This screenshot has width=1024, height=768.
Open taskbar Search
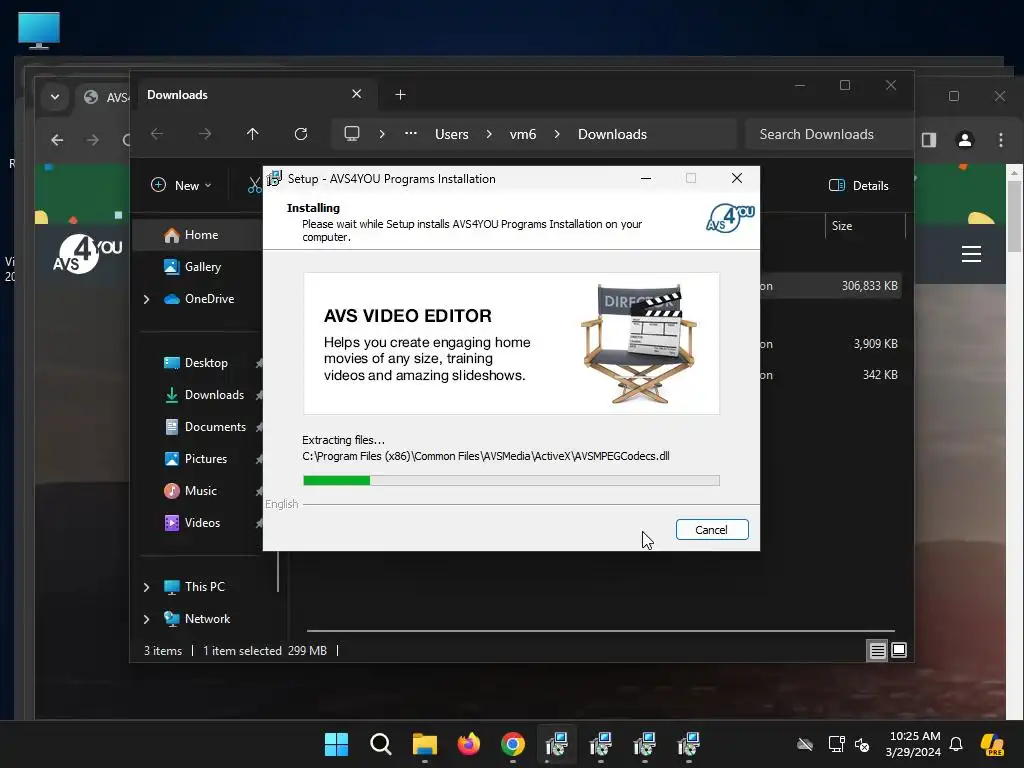point(381,744)
